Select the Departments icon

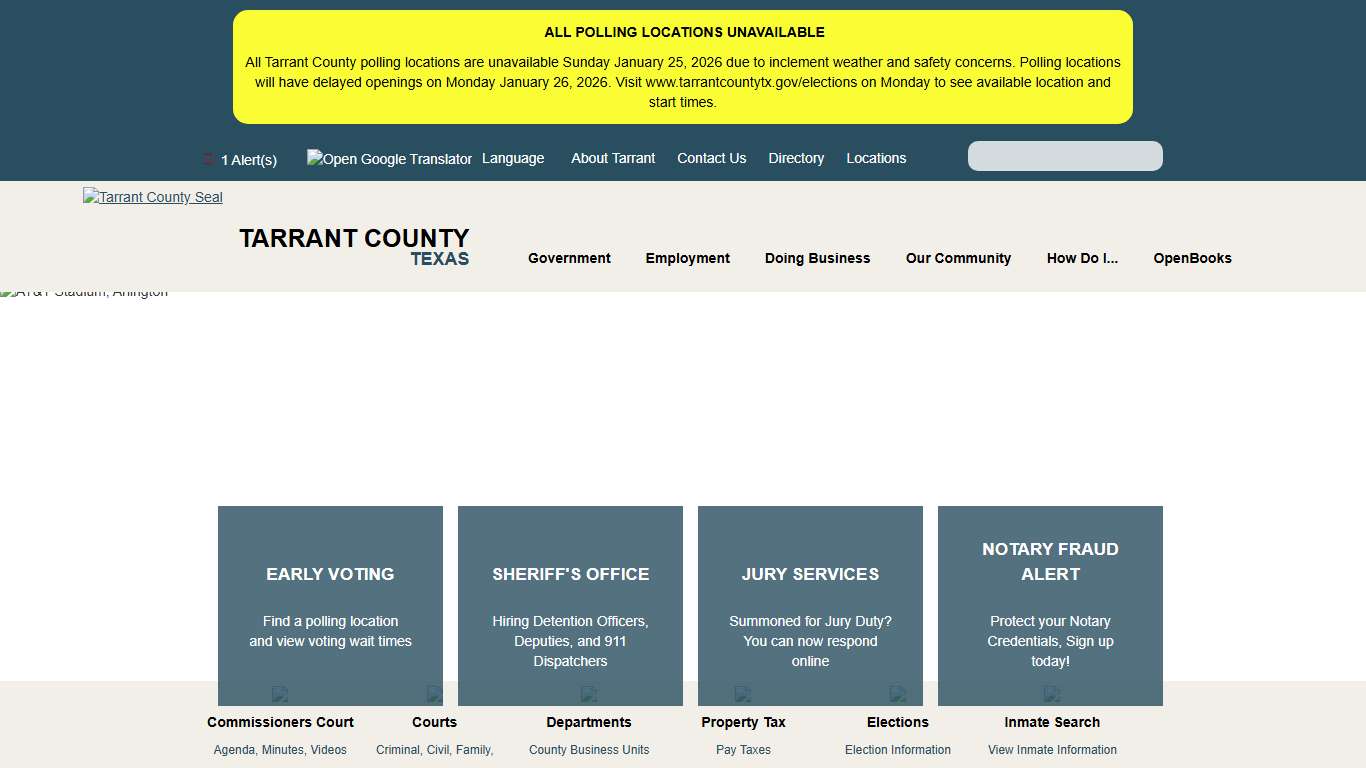(588, 694)
